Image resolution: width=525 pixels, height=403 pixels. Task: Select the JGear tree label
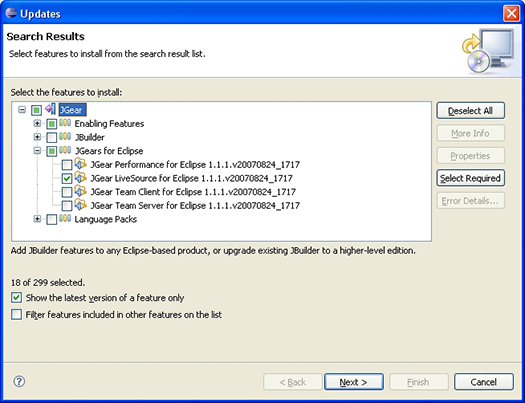coord(72,110)
